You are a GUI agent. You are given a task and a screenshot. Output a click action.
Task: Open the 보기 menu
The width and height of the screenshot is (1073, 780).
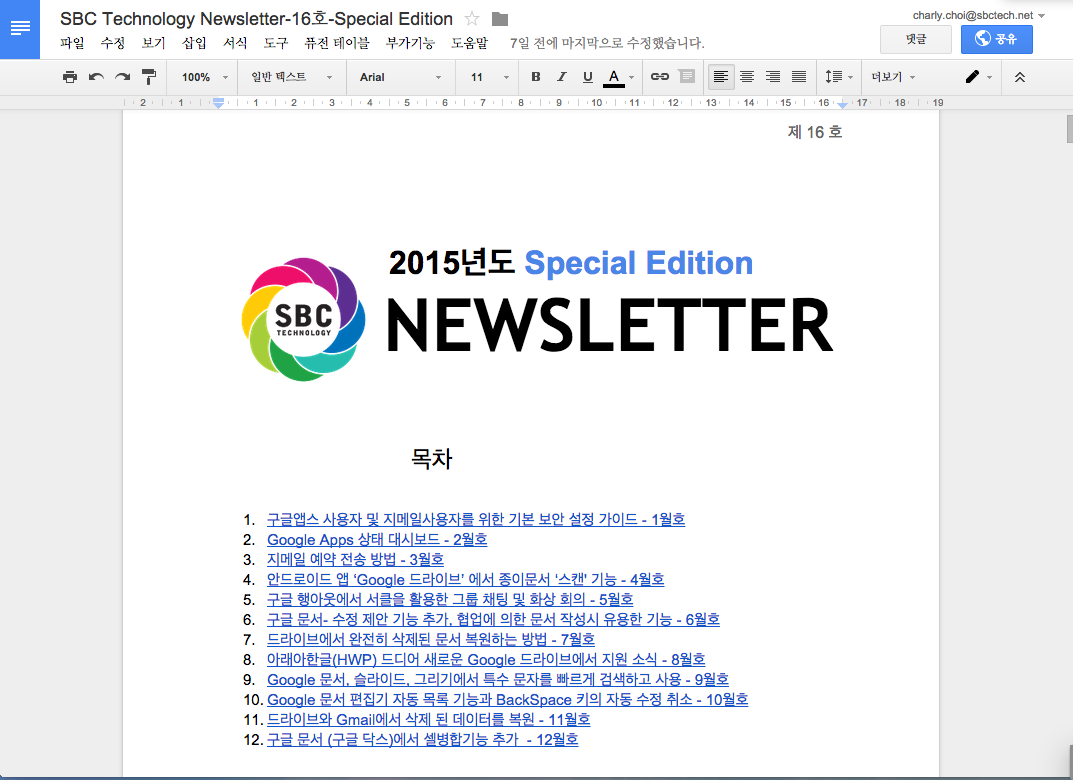pyautogui.click(x=153, y=43)
